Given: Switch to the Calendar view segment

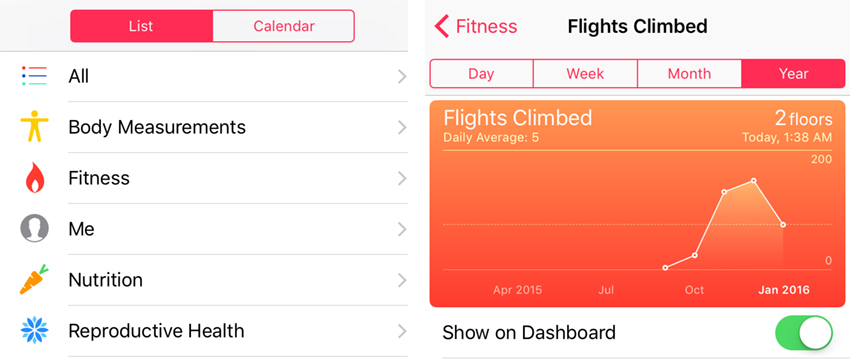Looking at the screenshot, I should pyautogui.click(x=284, y=26).
